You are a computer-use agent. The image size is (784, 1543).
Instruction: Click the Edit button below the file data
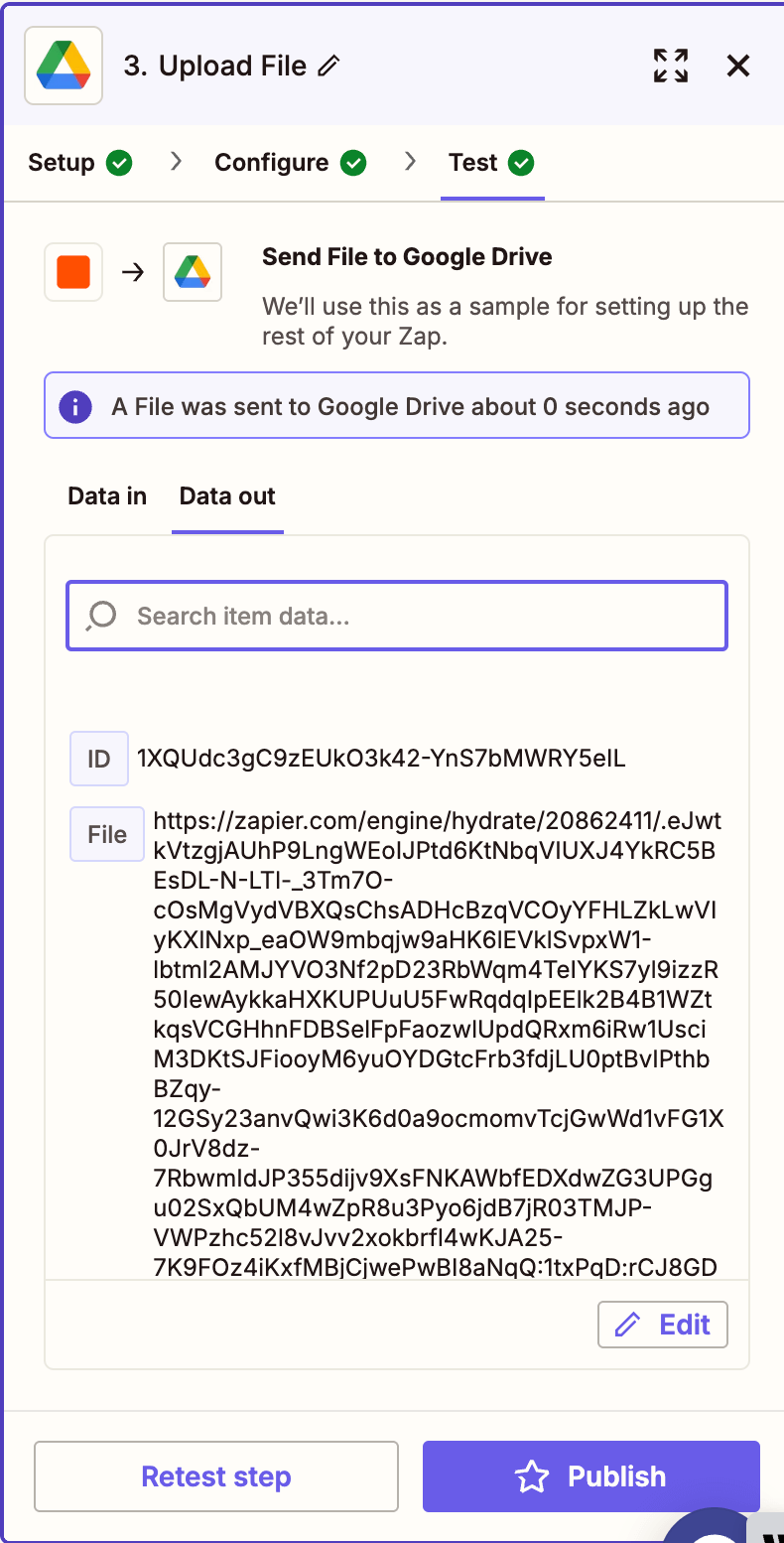(x=662, y=1324)
